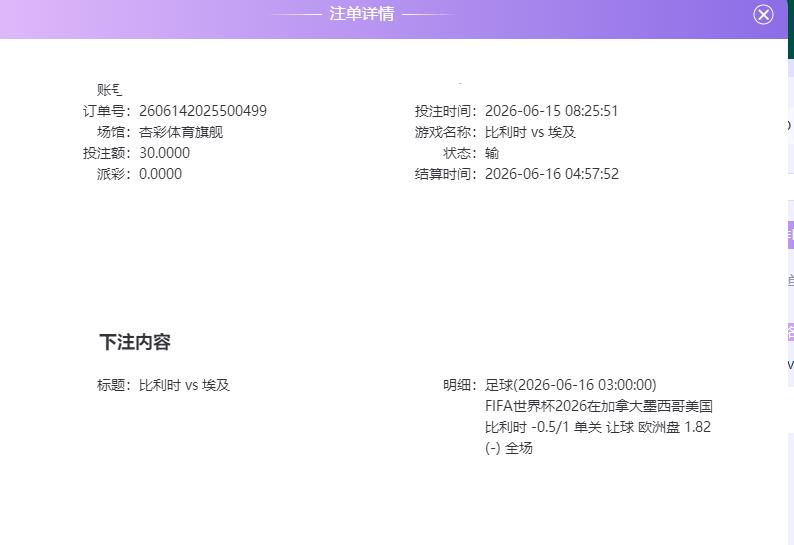
Task: Click status value 输
Action: (x=492, y=153)
